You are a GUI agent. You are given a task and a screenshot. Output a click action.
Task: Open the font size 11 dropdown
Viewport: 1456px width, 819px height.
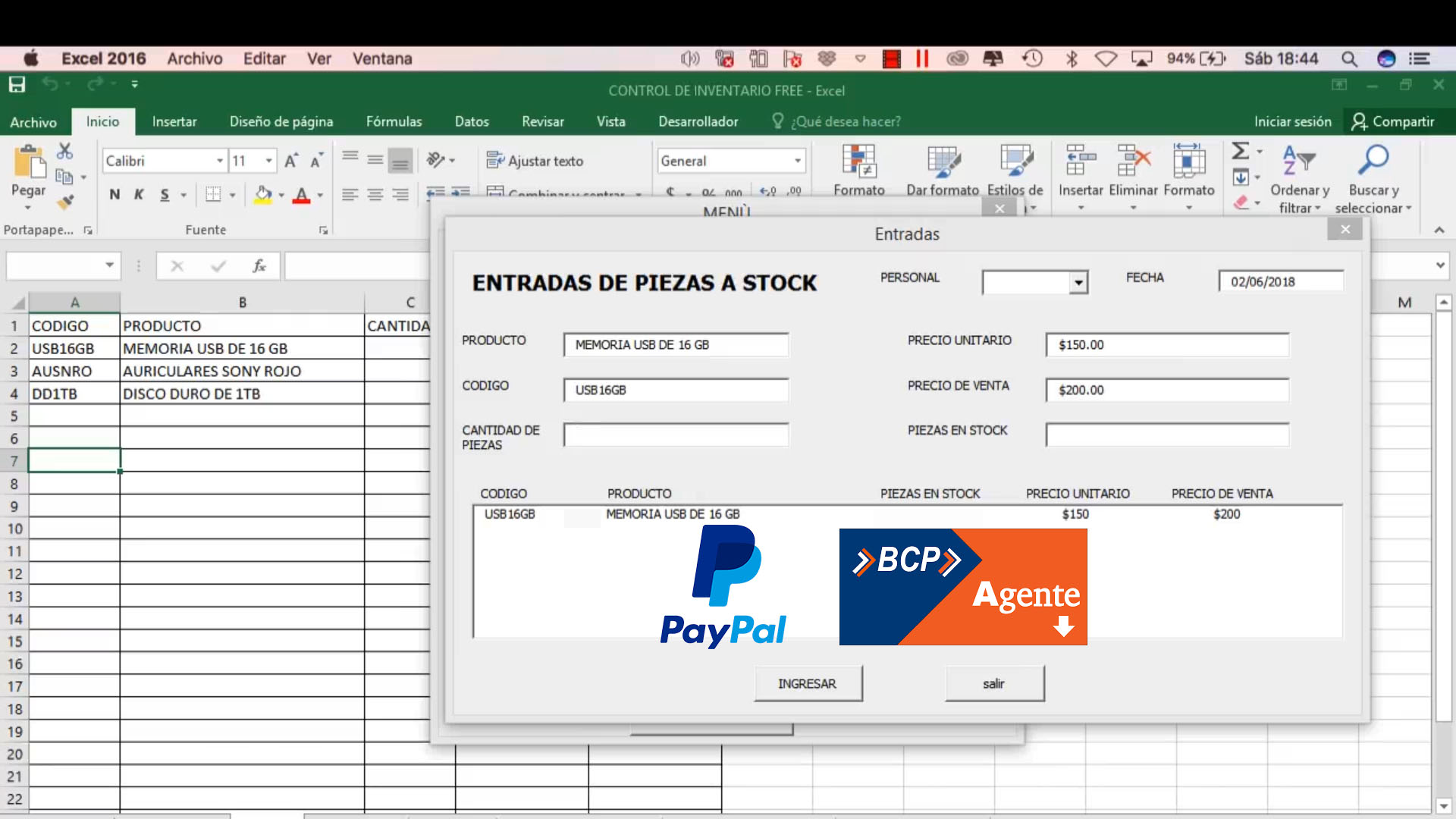click(268, 161)
